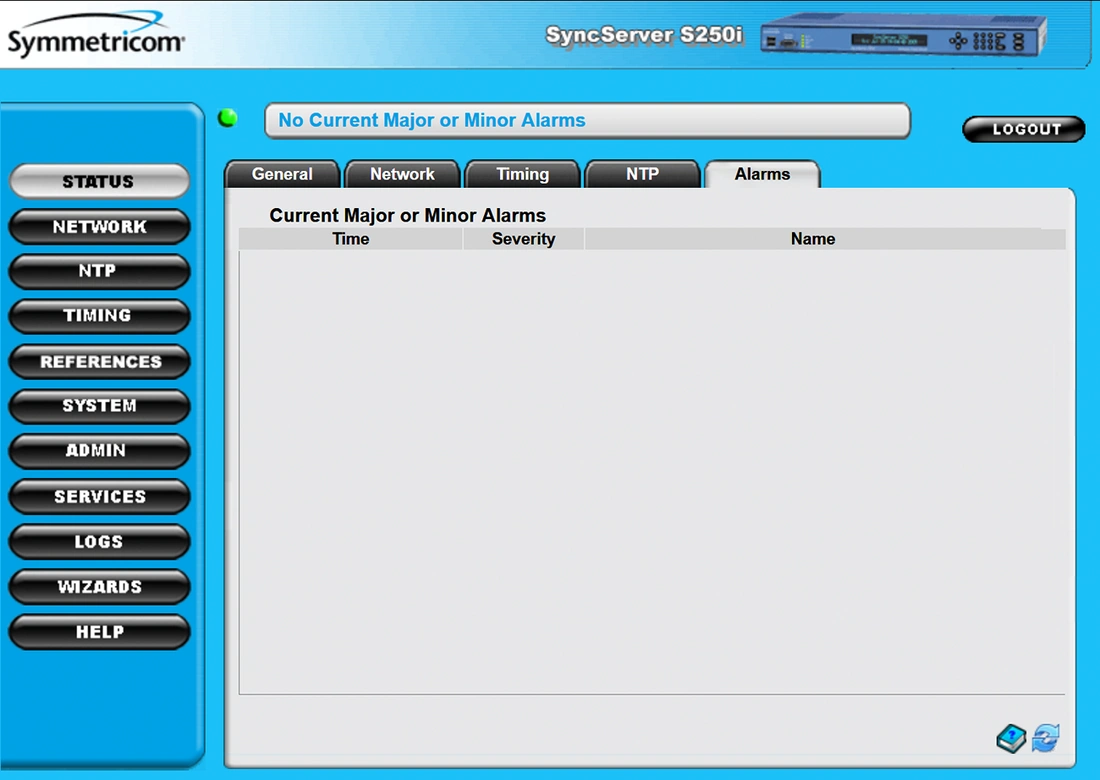Image resolution: width=1100 pixels, height=780 pixels.
Task: Open the WIZARDS sidebar section
Action: coord(100,586)
